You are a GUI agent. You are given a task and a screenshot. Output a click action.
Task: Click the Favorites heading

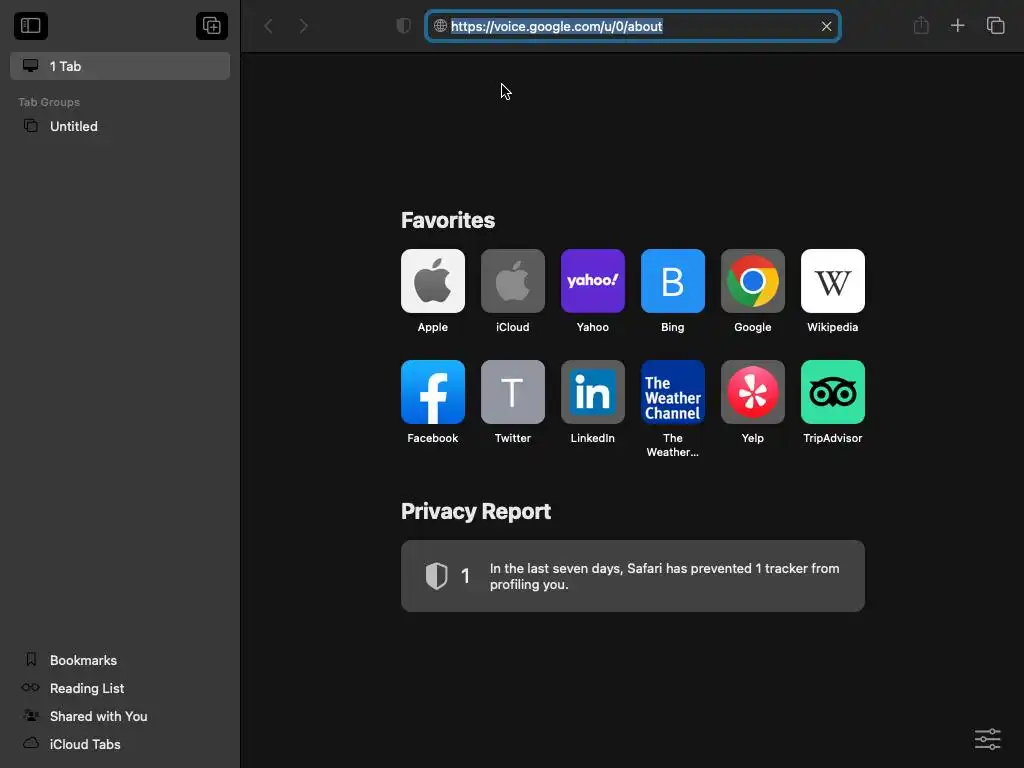(448, 220)
